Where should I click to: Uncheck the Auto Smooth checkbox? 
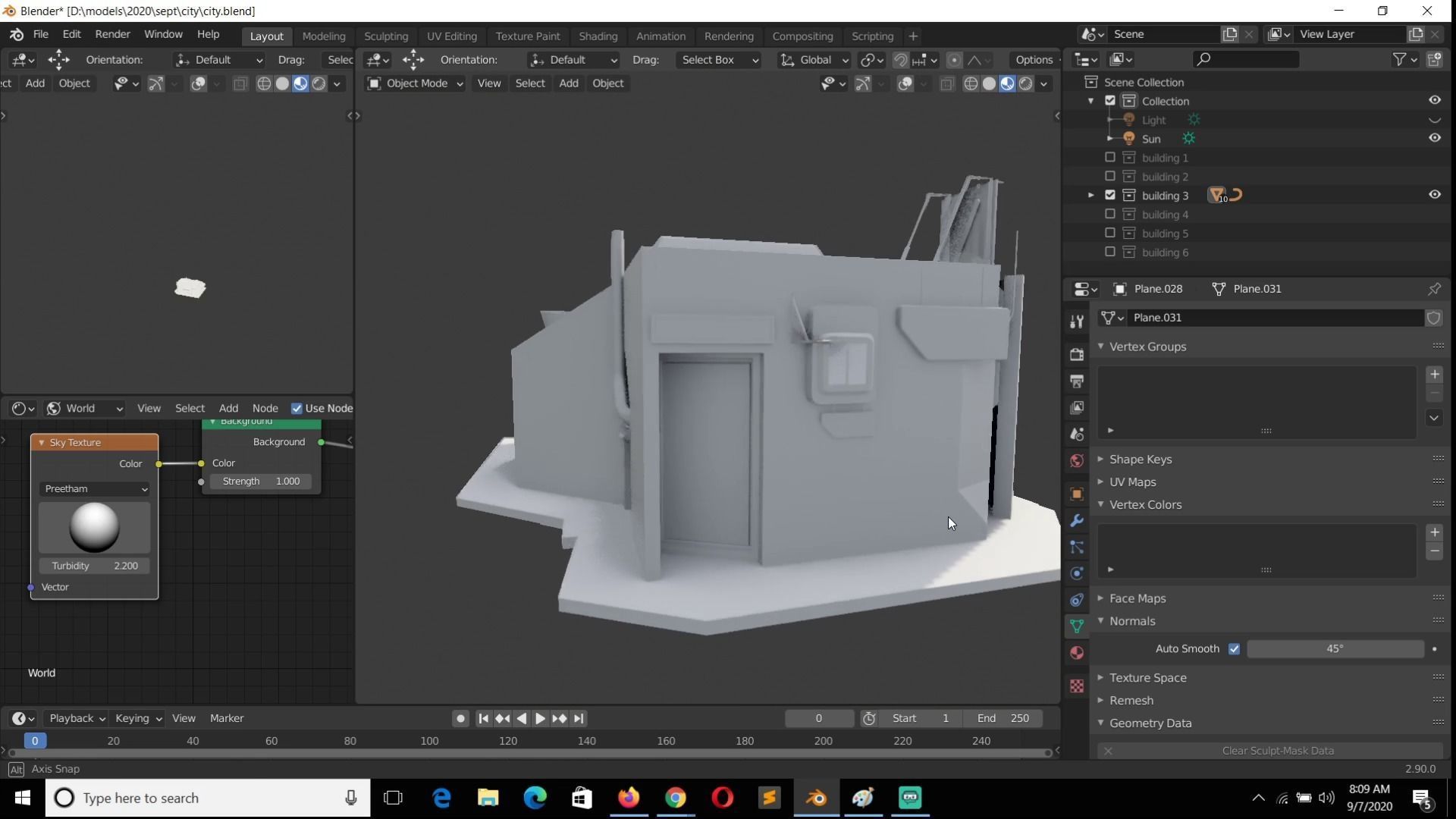[x=1234, y=649]
